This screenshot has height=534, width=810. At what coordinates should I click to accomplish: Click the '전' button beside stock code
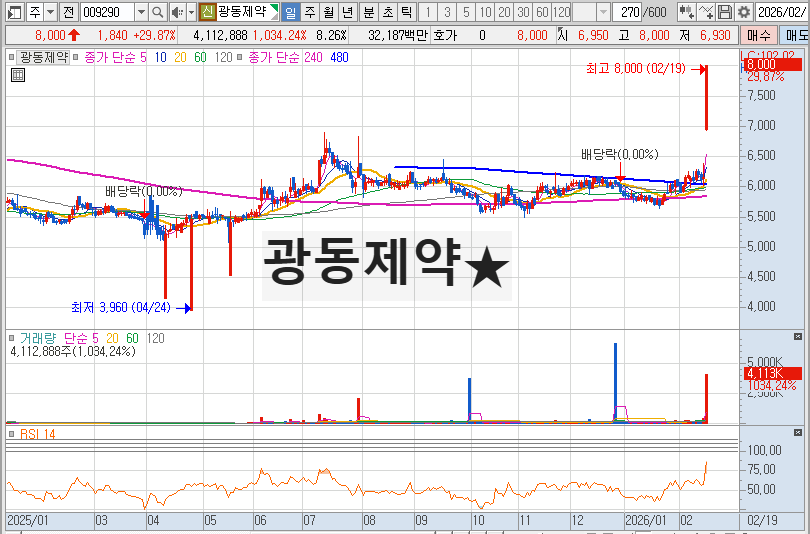coord(69,12)
